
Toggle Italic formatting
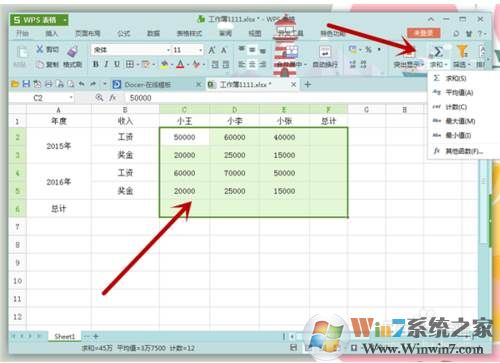click(106, 64)
